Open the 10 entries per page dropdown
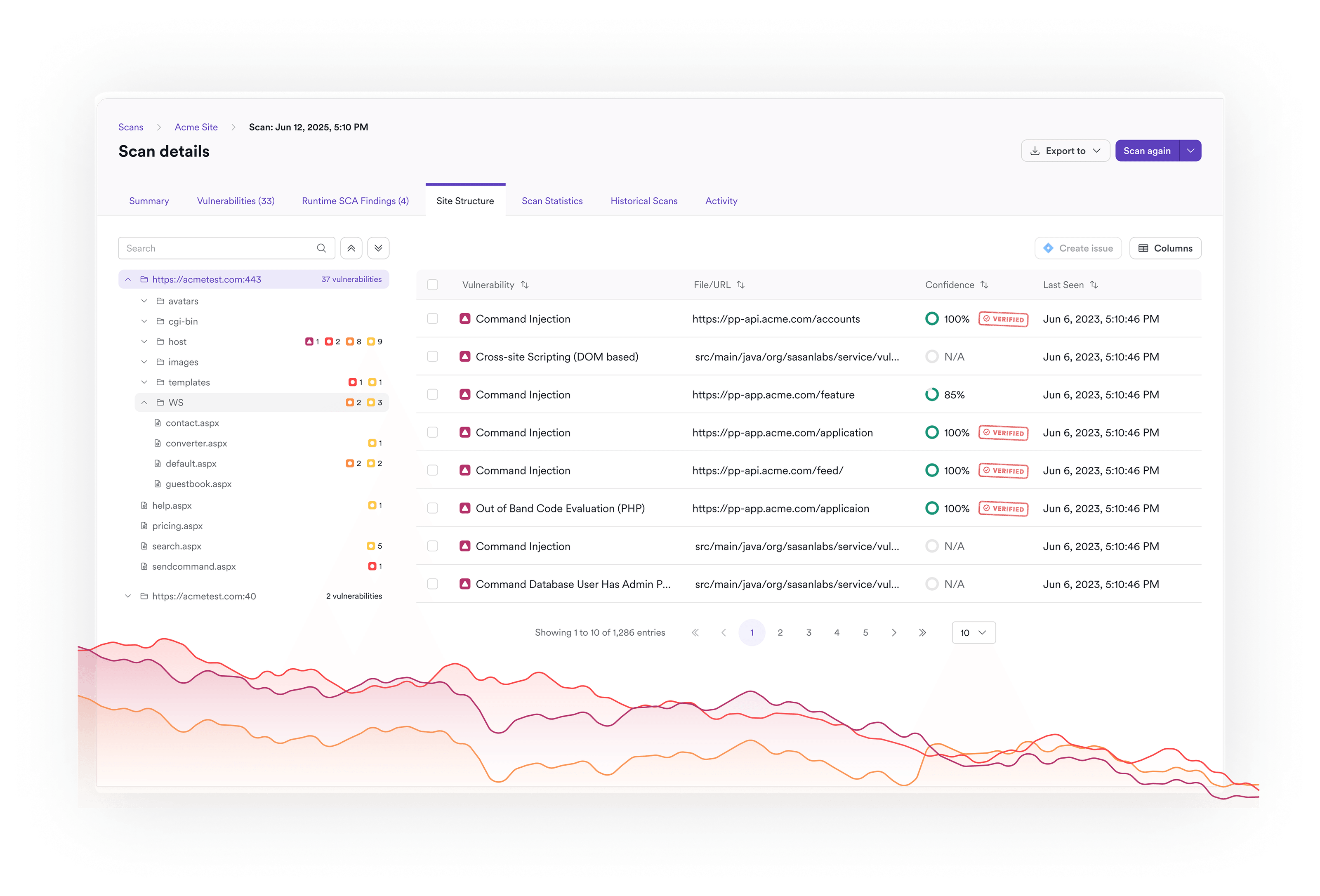Viewport: 1320px width, 896px height. click(x=973, y=632)
